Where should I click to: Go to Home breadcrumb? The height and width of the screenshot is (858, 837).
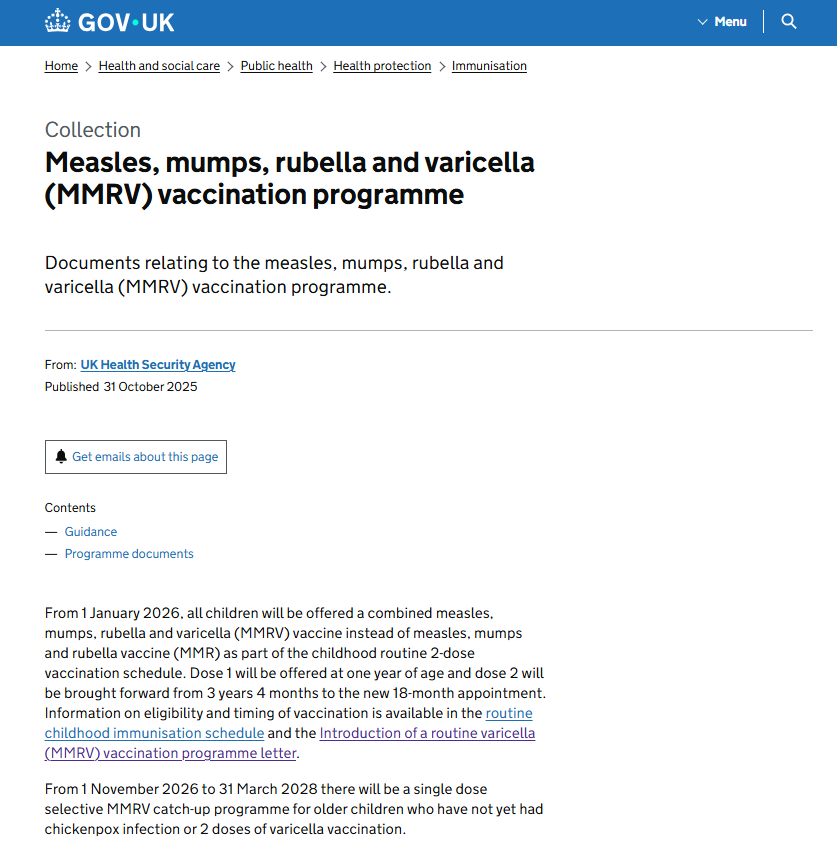coord(61,66)
